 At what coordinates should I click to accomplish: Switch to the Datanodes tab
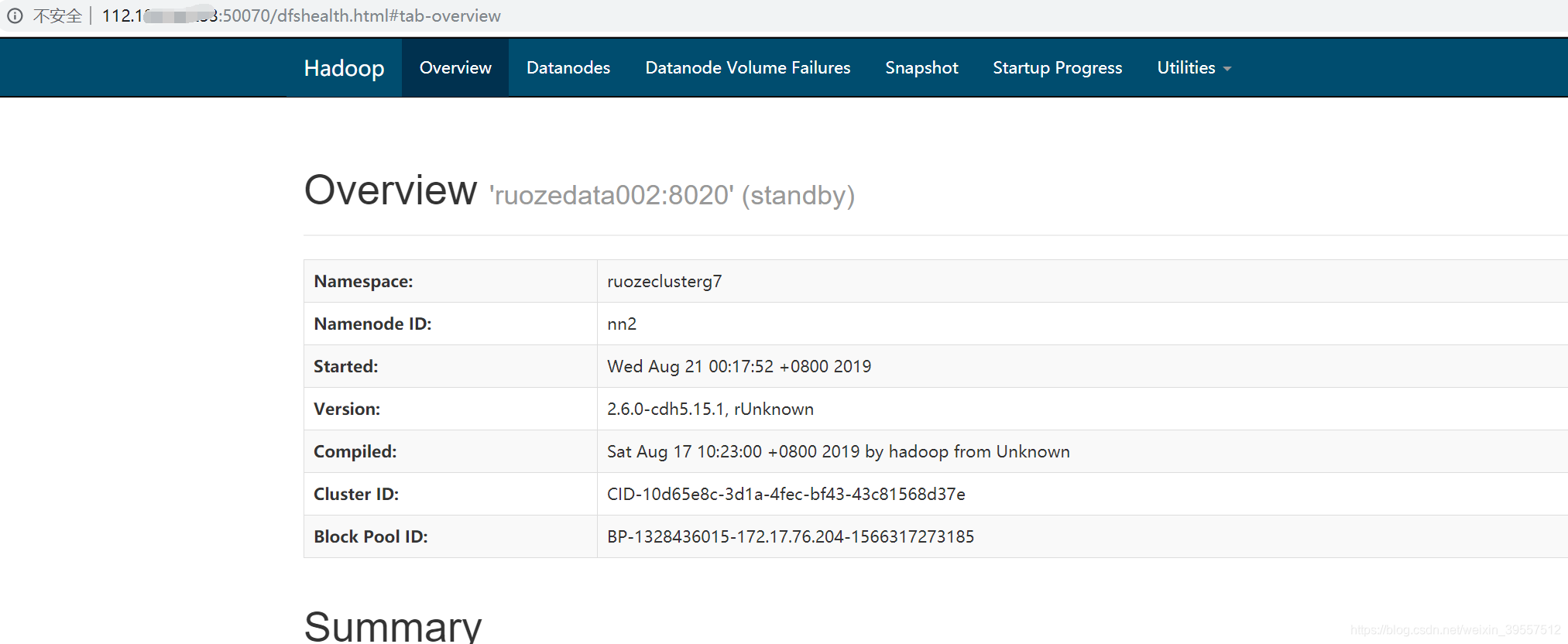[x=568, y=68]
